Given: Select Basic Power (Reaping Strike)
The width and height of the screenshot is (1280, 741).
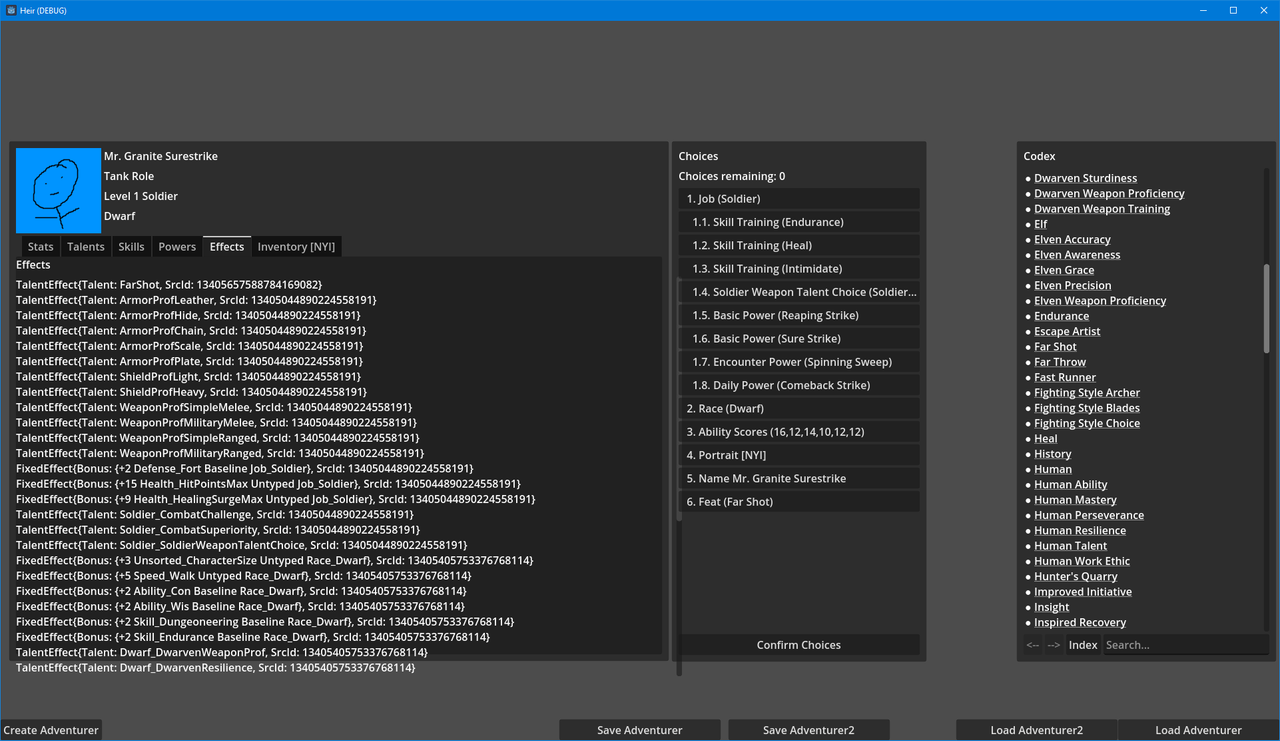Looking at the screenshot, I should [x=799, y=315].
